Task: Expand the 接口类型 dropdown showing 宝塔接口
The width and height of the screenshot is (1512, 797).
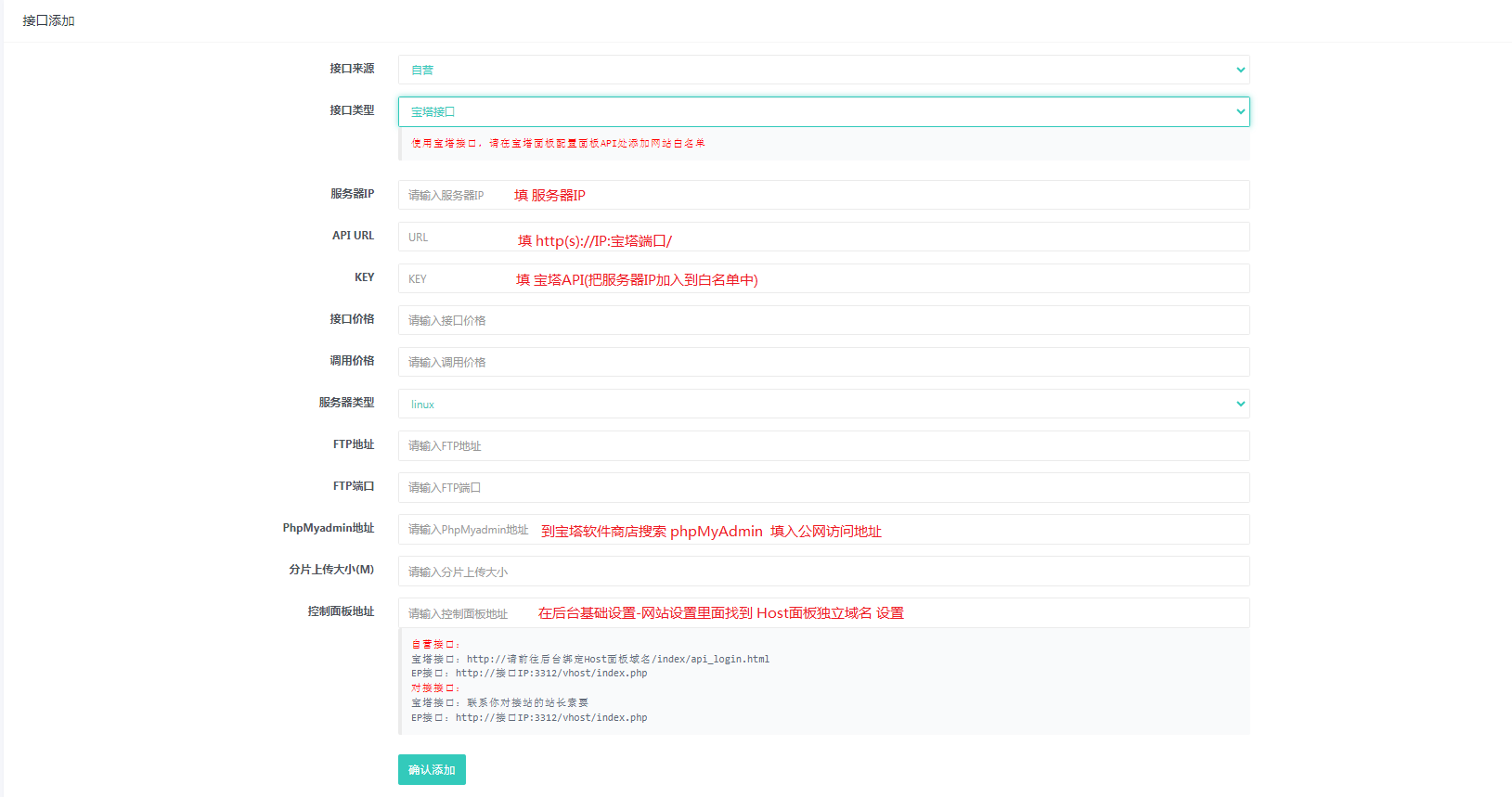Action: tap(822, 111)
